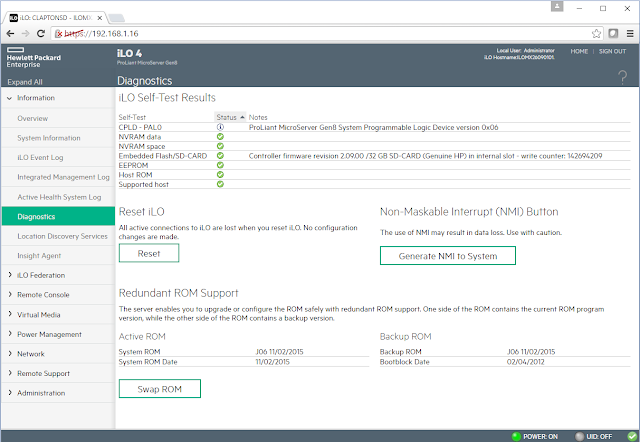Click the insecure HTTPS warning icon

point(58,34)
